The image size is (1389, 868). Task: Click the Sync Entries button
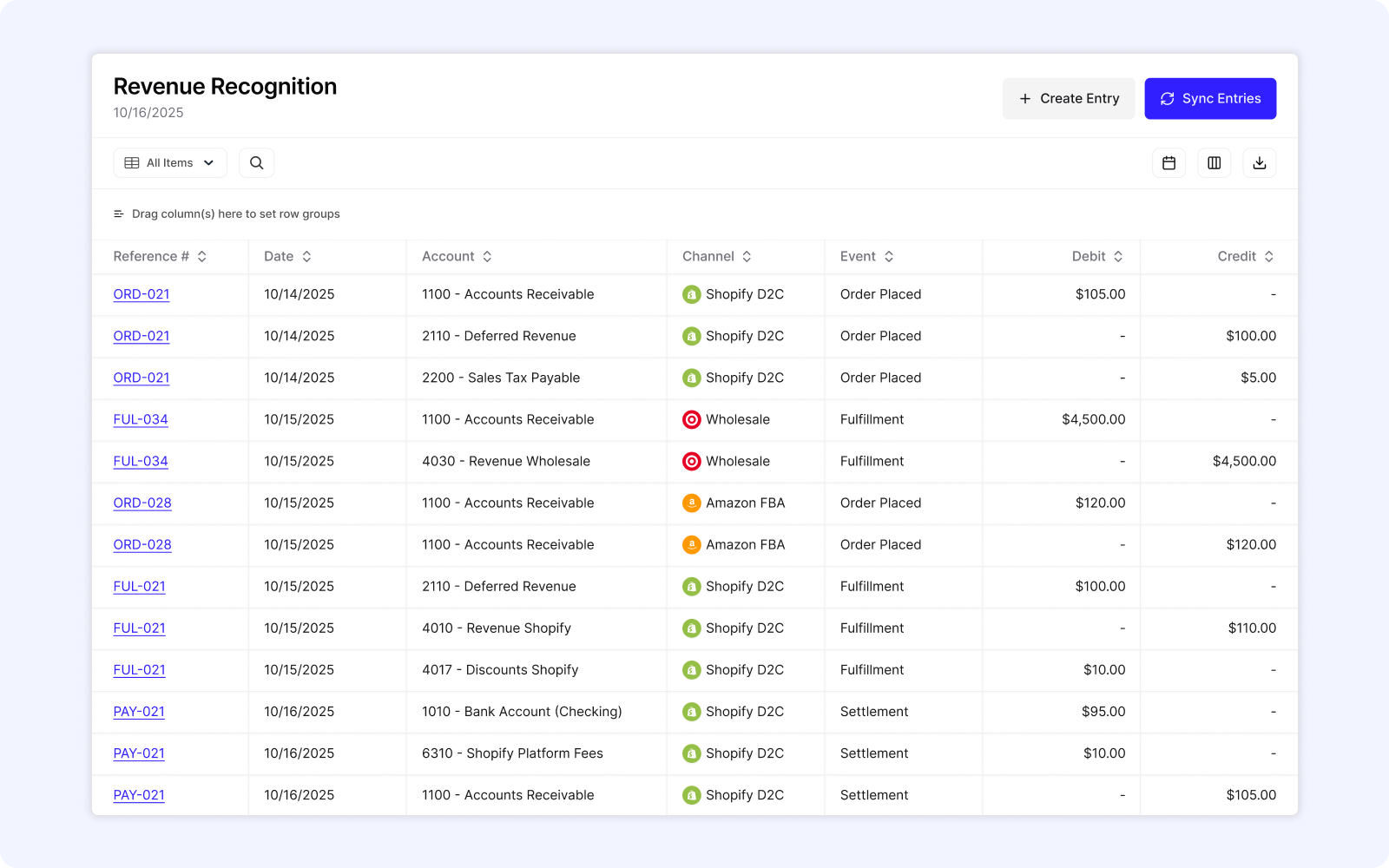pyautogui.click(x=1210, y=98)
